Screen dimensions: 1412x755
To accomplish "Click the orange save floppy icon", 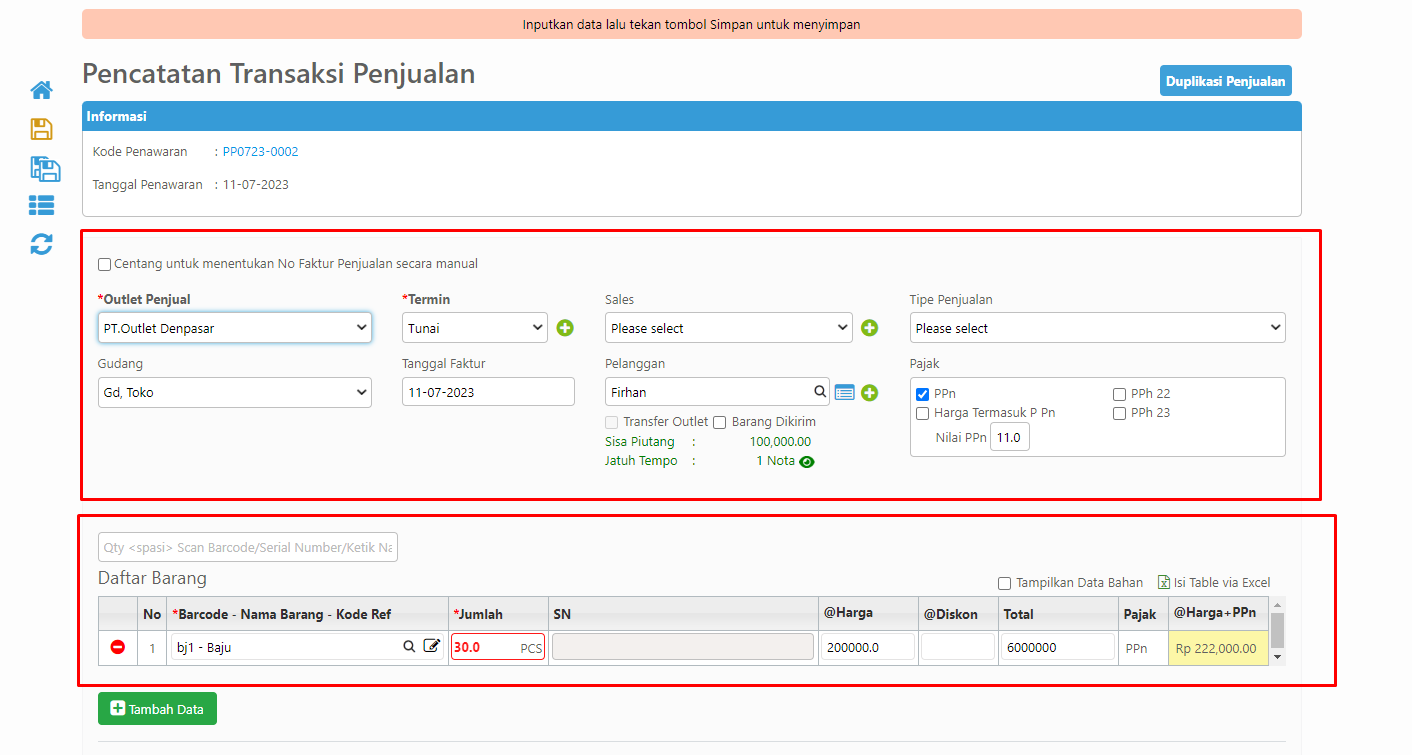I will coord(41,129).
